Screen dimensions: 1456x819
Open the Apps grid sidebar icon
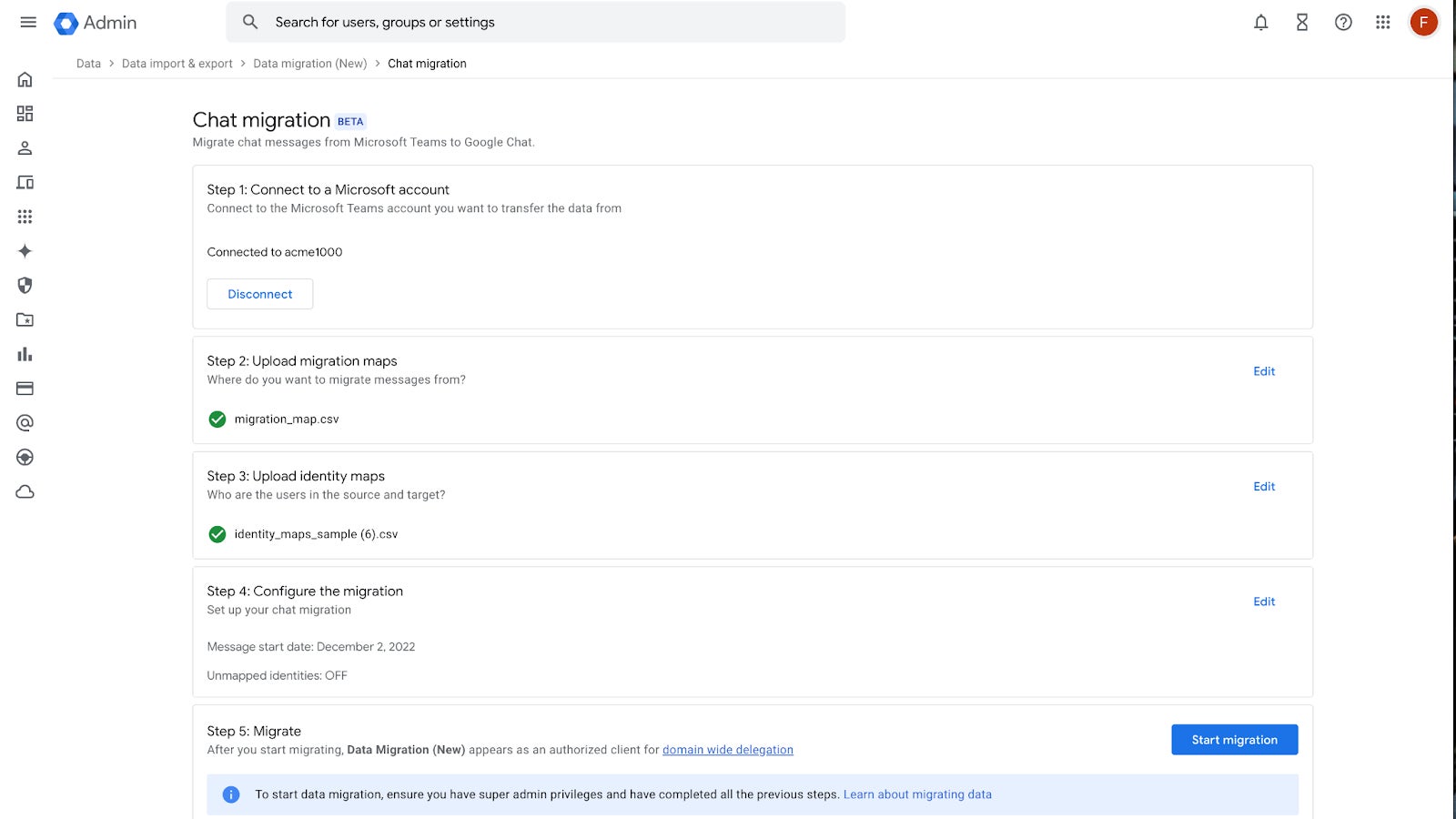point(25,217)
